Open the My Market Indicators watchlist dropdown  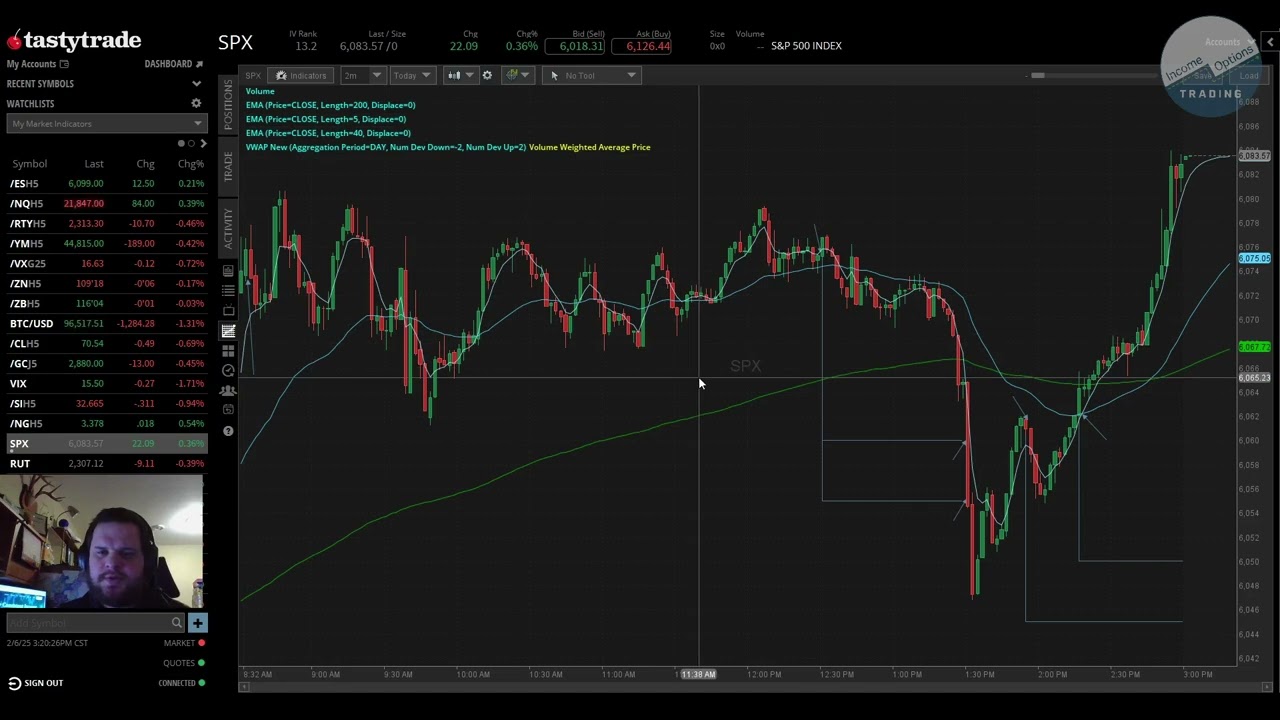[x=106, y=123]
